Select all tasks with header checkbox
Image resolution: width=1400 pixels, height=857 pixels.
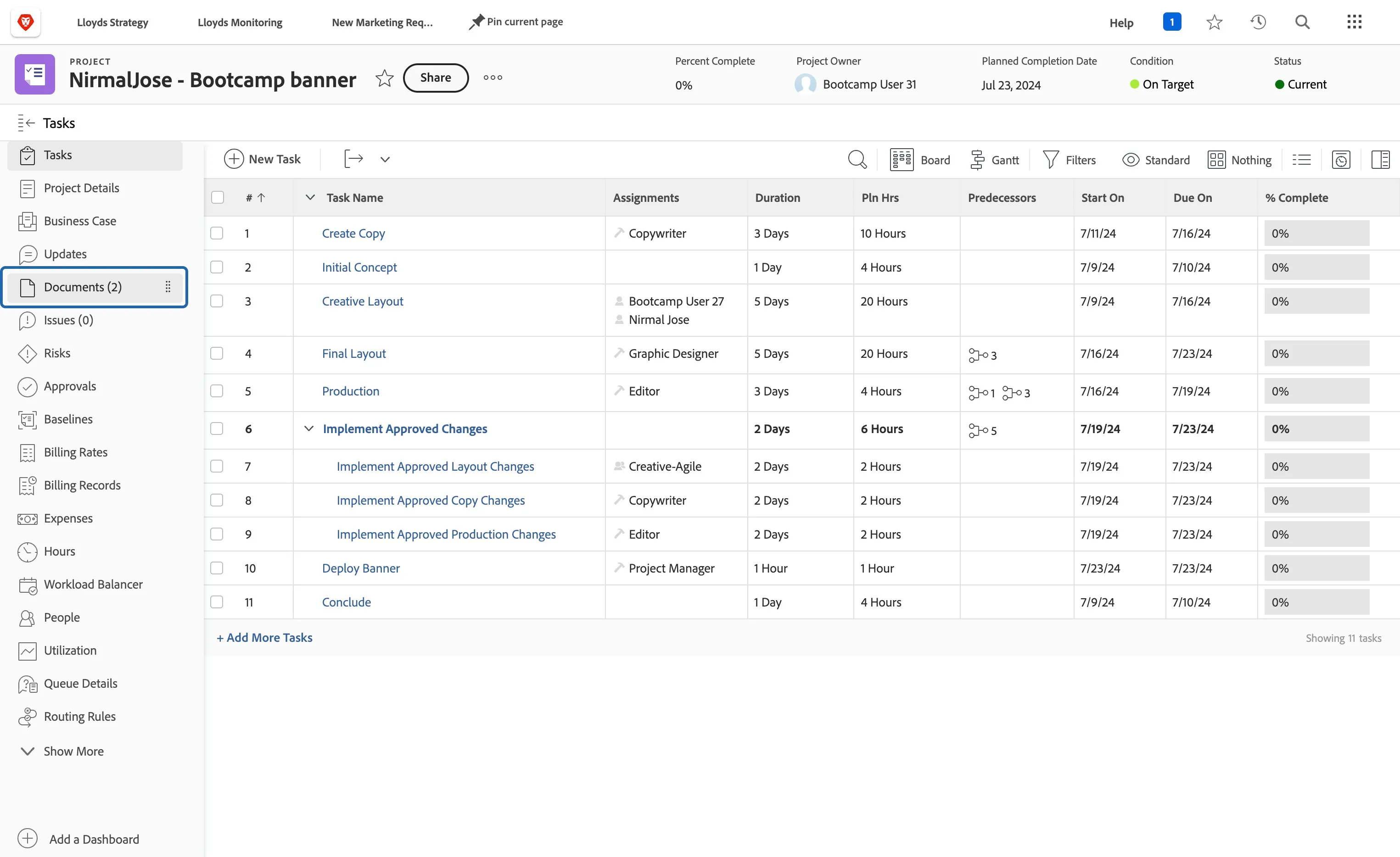tap(217, 197)
